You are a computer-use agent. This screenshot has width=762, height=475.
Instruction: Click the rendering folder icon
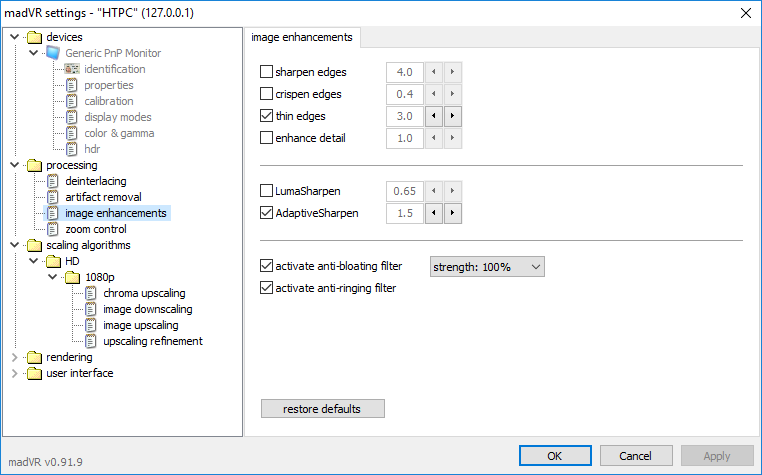tap(34, 357)
